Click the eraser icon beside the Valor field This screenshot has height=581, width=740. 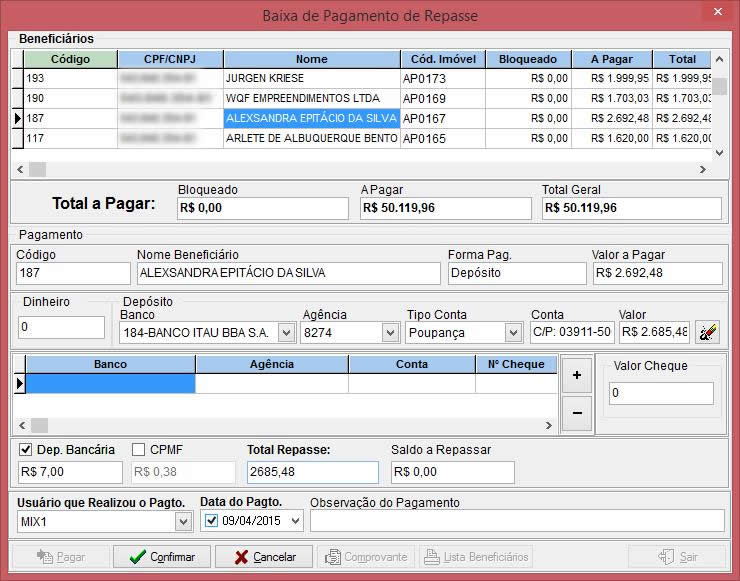(708, 332)
